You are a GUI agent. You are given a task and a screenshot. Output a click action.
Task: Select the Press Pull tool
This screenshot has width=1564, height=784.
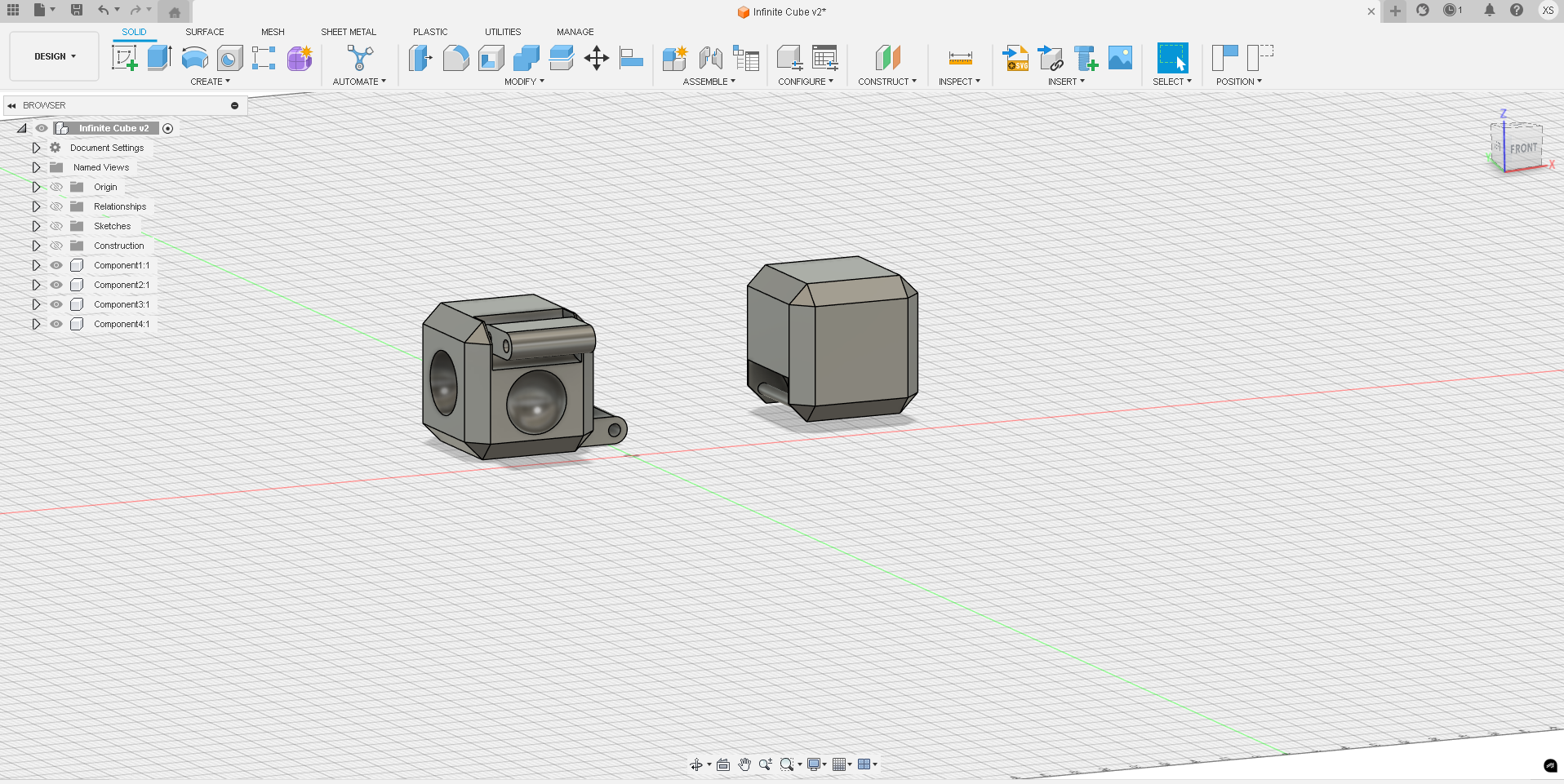coord(420,58)
